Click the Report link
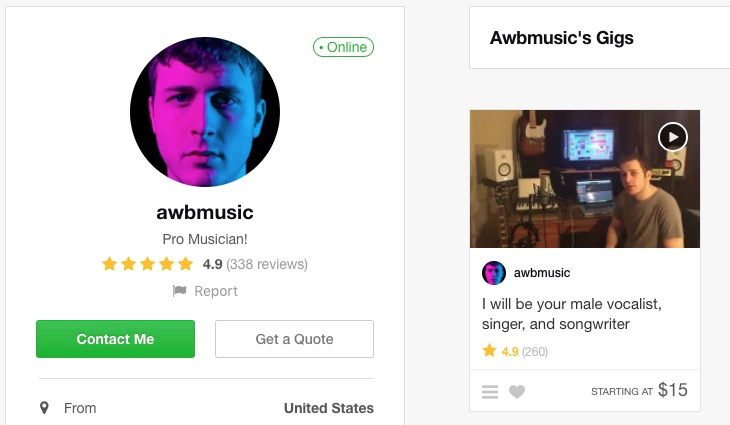The height and width of the screenshot is (425, 730). coord(215,291)
